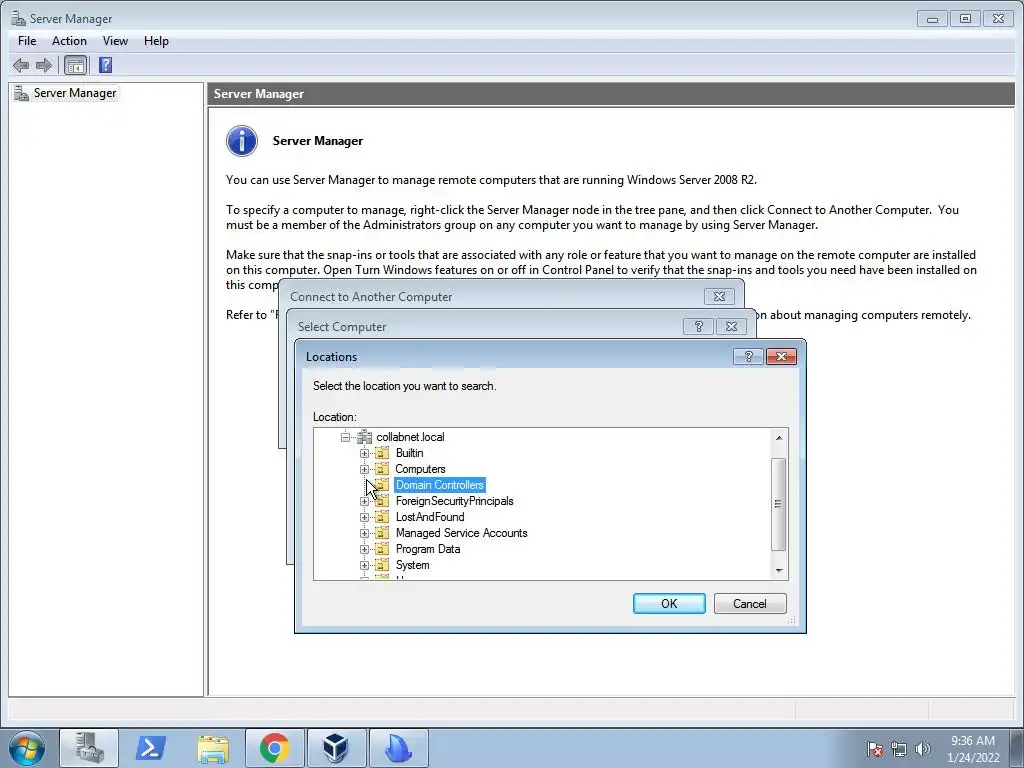
Task: Select the Server Manager node in tree pane
Action: click(74, 93)
